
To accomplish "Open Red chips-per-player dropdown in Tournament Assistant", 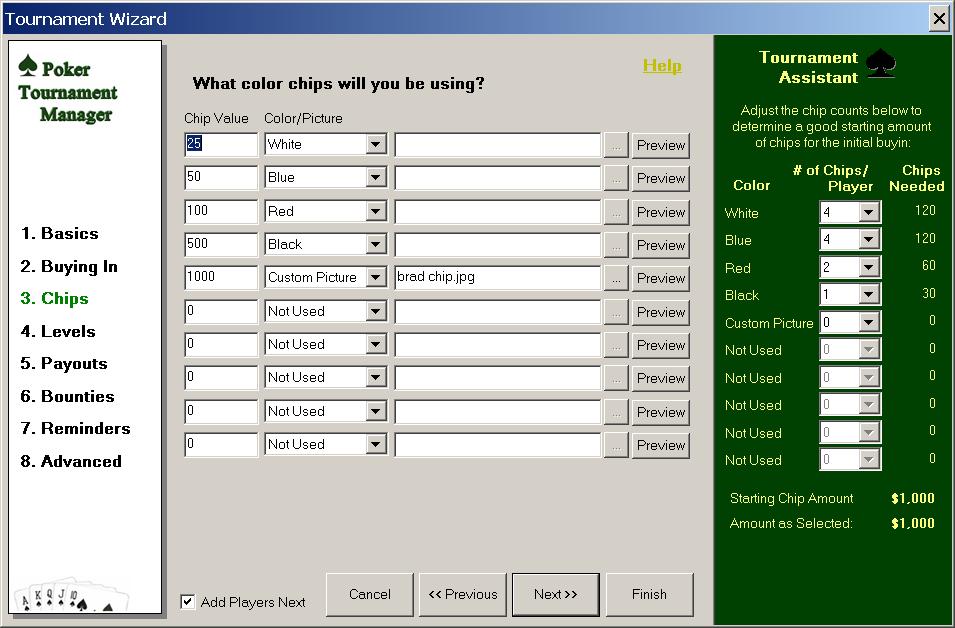I will 866,267.
